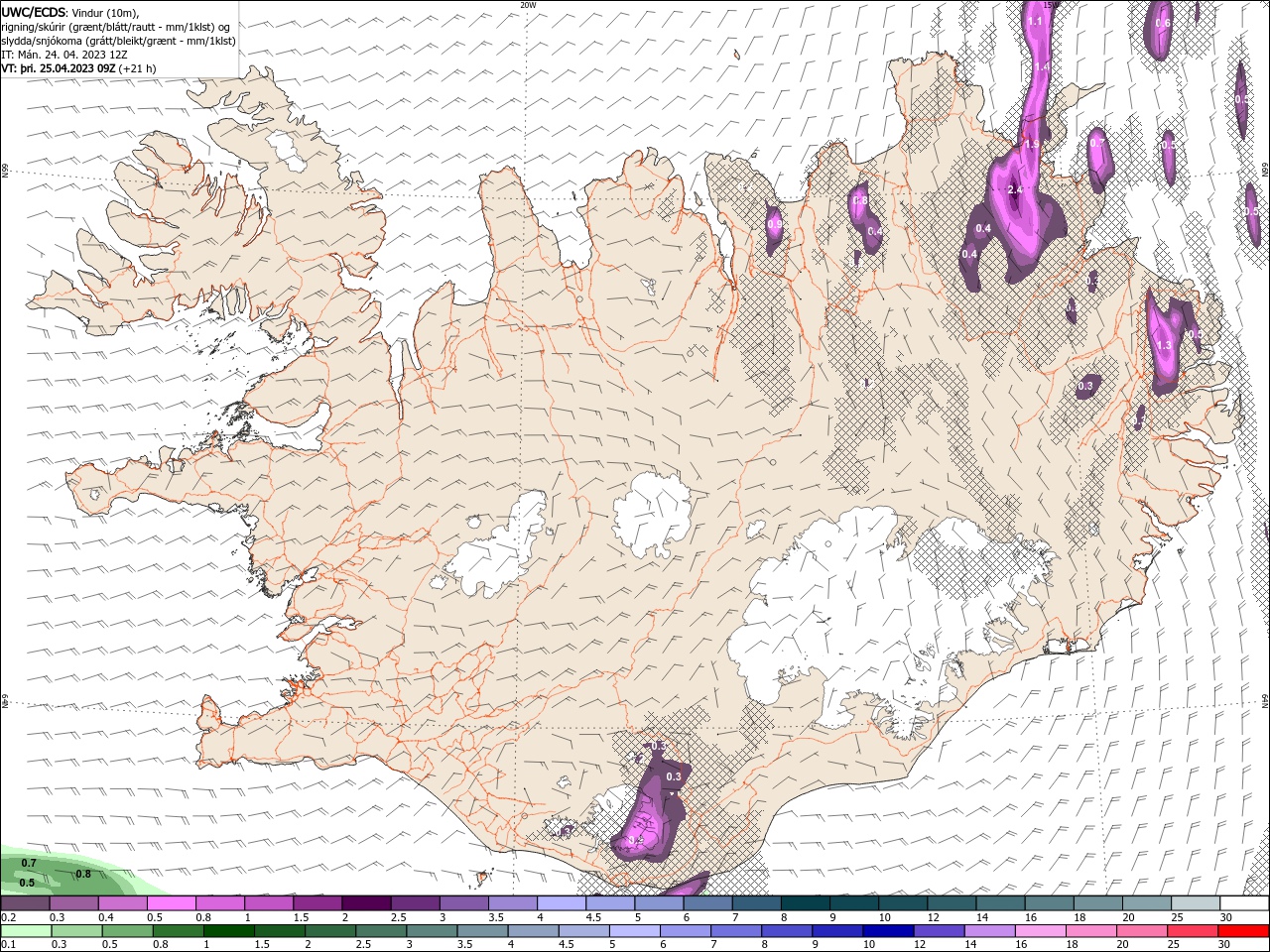Select the pale green 0.1 swatch in rain scale

point(25,931)
